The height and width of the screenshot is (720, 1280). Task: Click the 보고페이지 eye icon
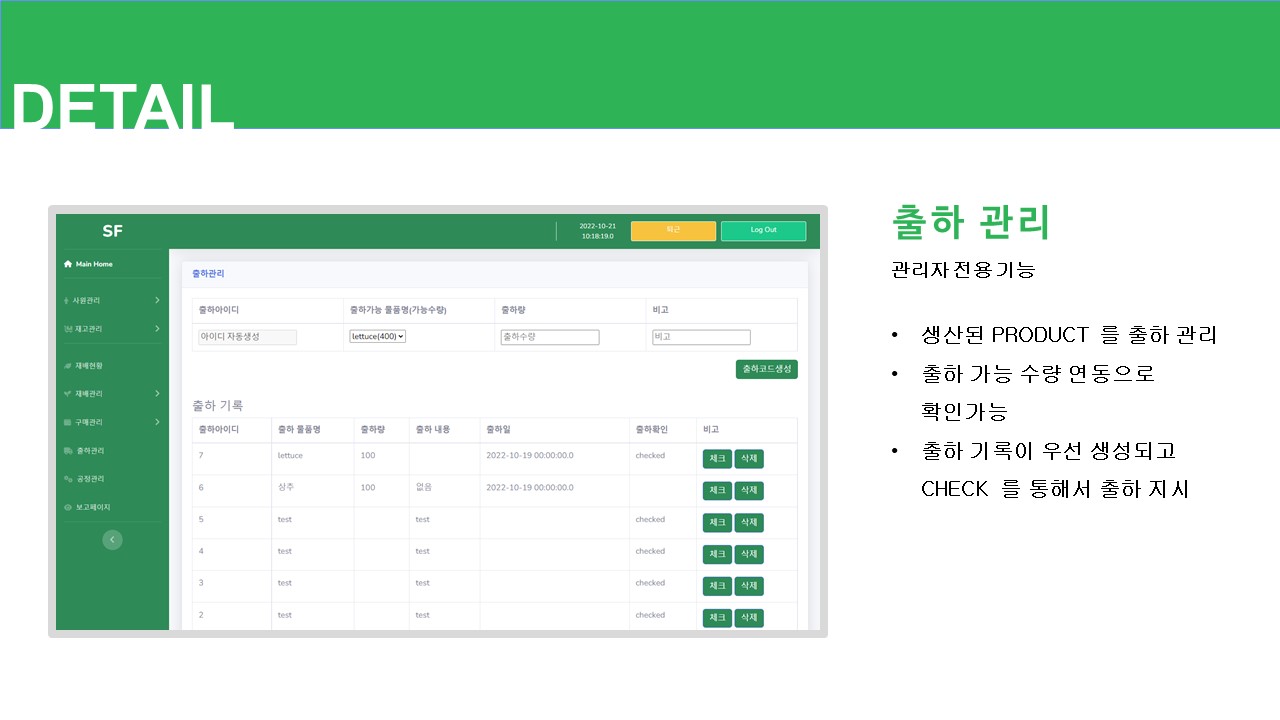[67, 507]
